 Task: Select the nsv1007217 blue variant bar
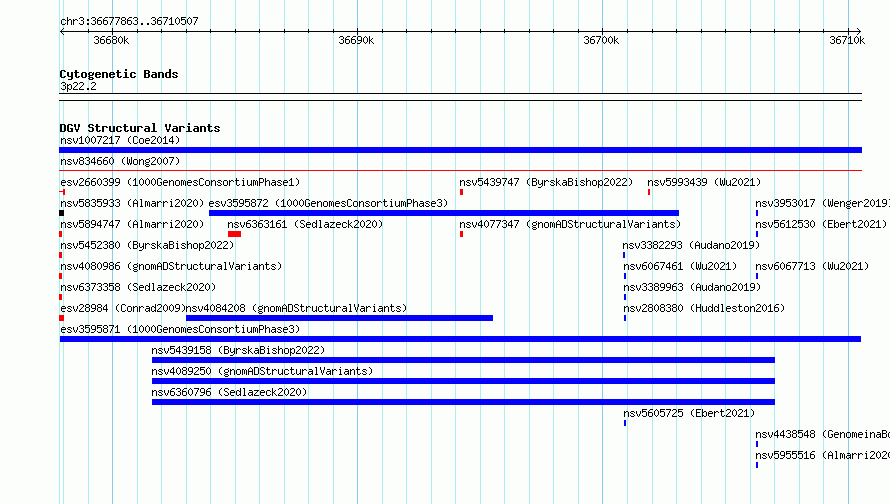point(460,150)
